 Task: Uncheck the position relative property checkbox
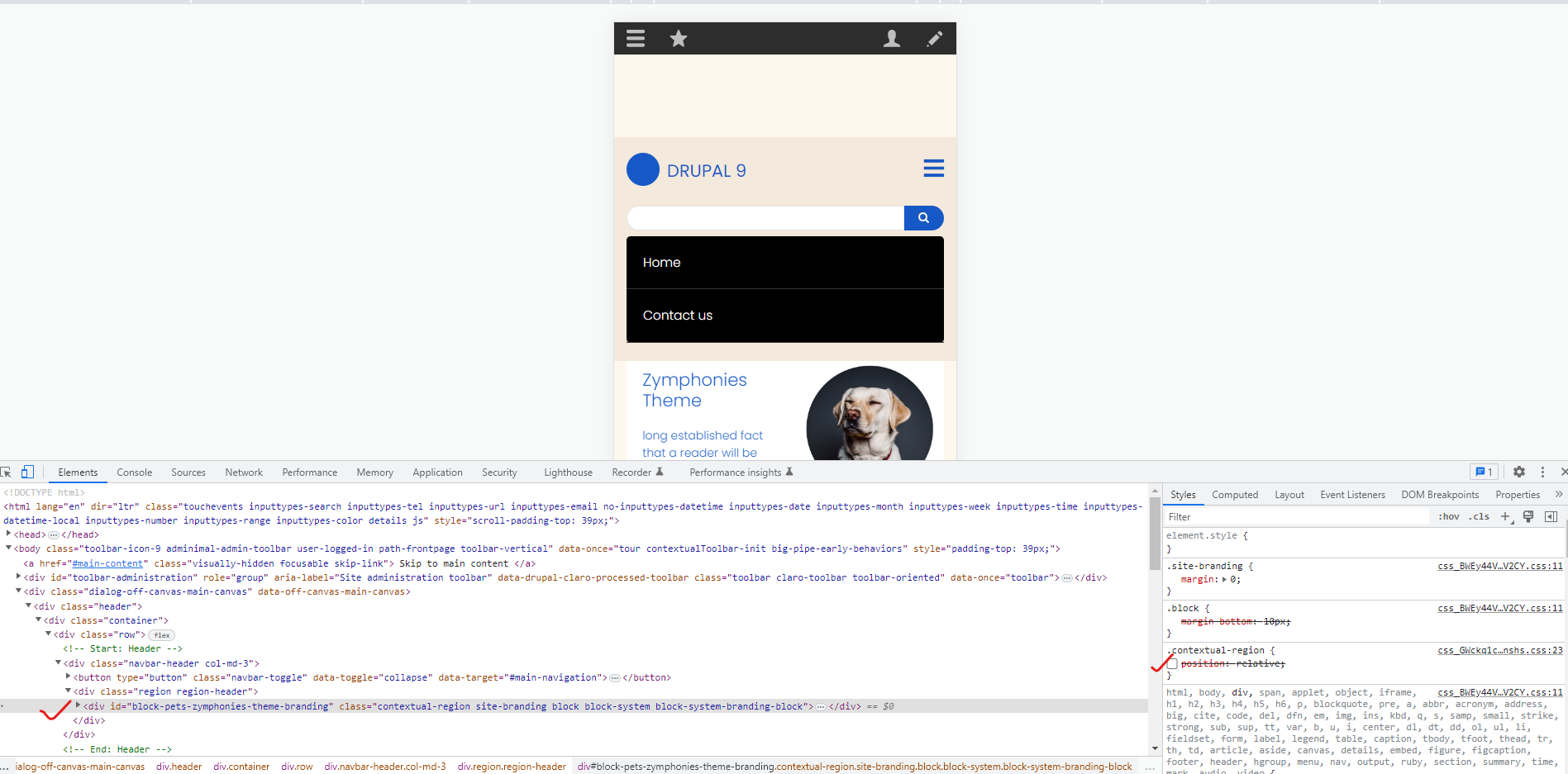pyautogui.click(x=1171, y=663)
